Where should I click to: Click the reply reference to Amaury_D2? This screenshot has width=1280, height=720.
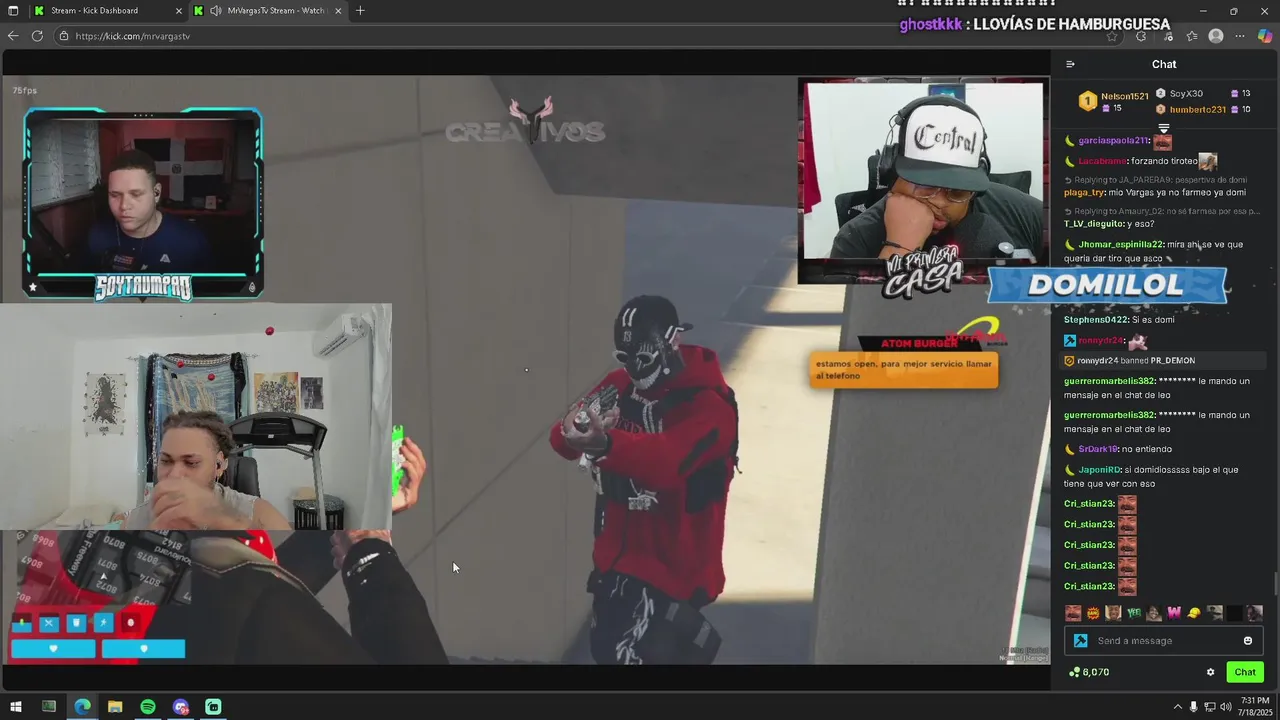[x=1161, y=212]
